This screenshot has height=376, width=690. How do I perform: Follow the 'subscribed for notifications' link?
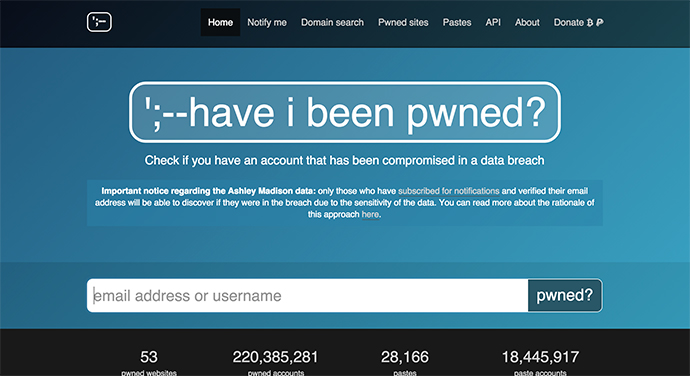tap(449, 191)
